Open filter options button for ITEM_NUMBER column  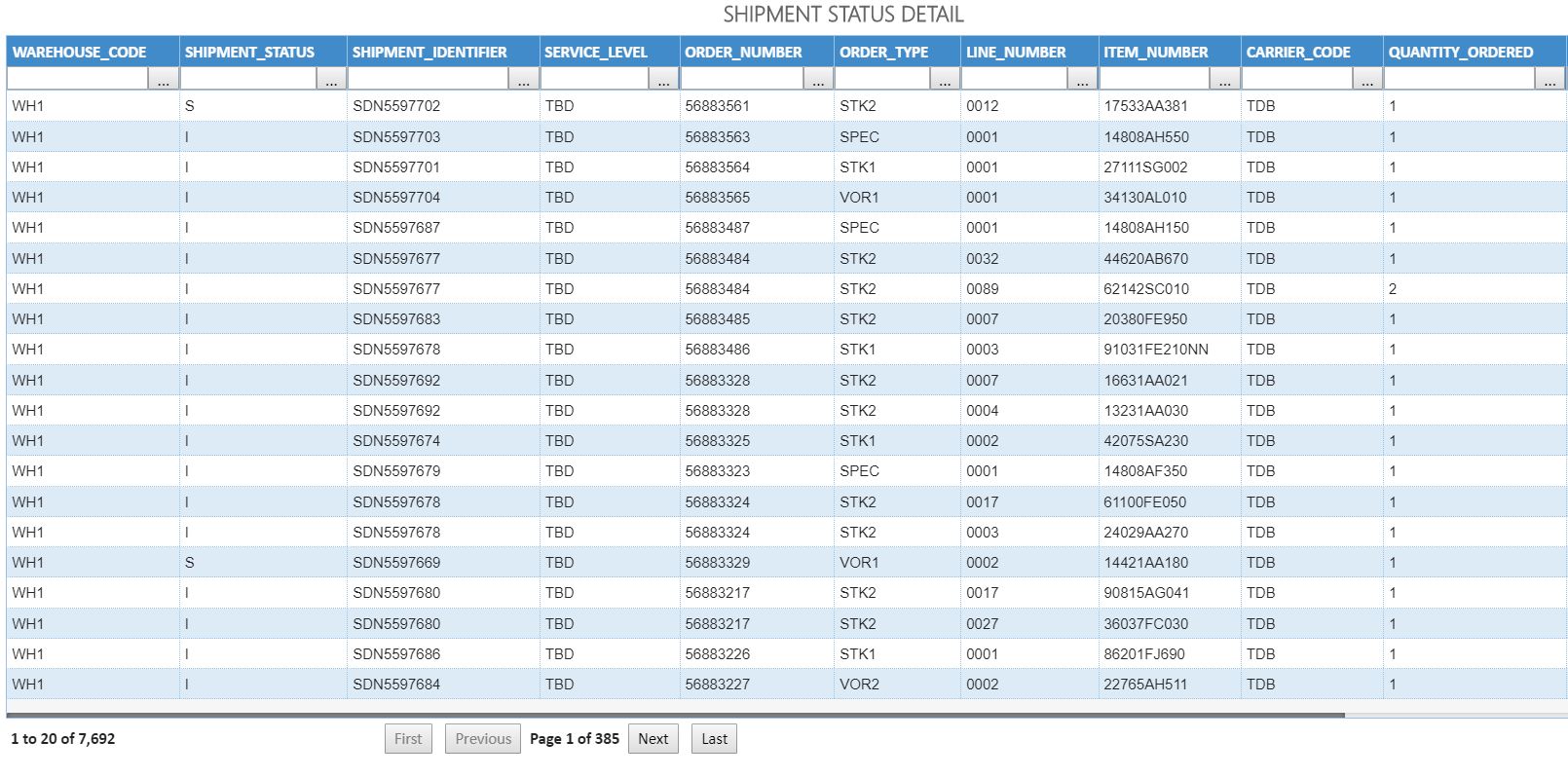(x=1224, y=80)
